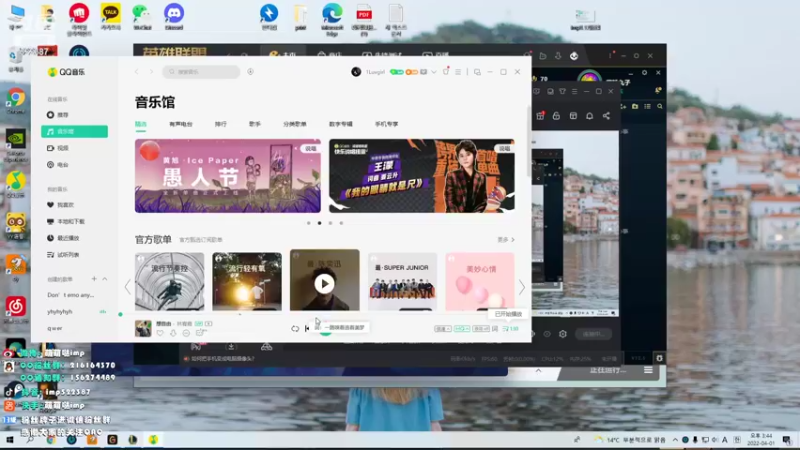Screen dimensions: 800x450
Task: Open Windows Start button
Action: [10, 440]
